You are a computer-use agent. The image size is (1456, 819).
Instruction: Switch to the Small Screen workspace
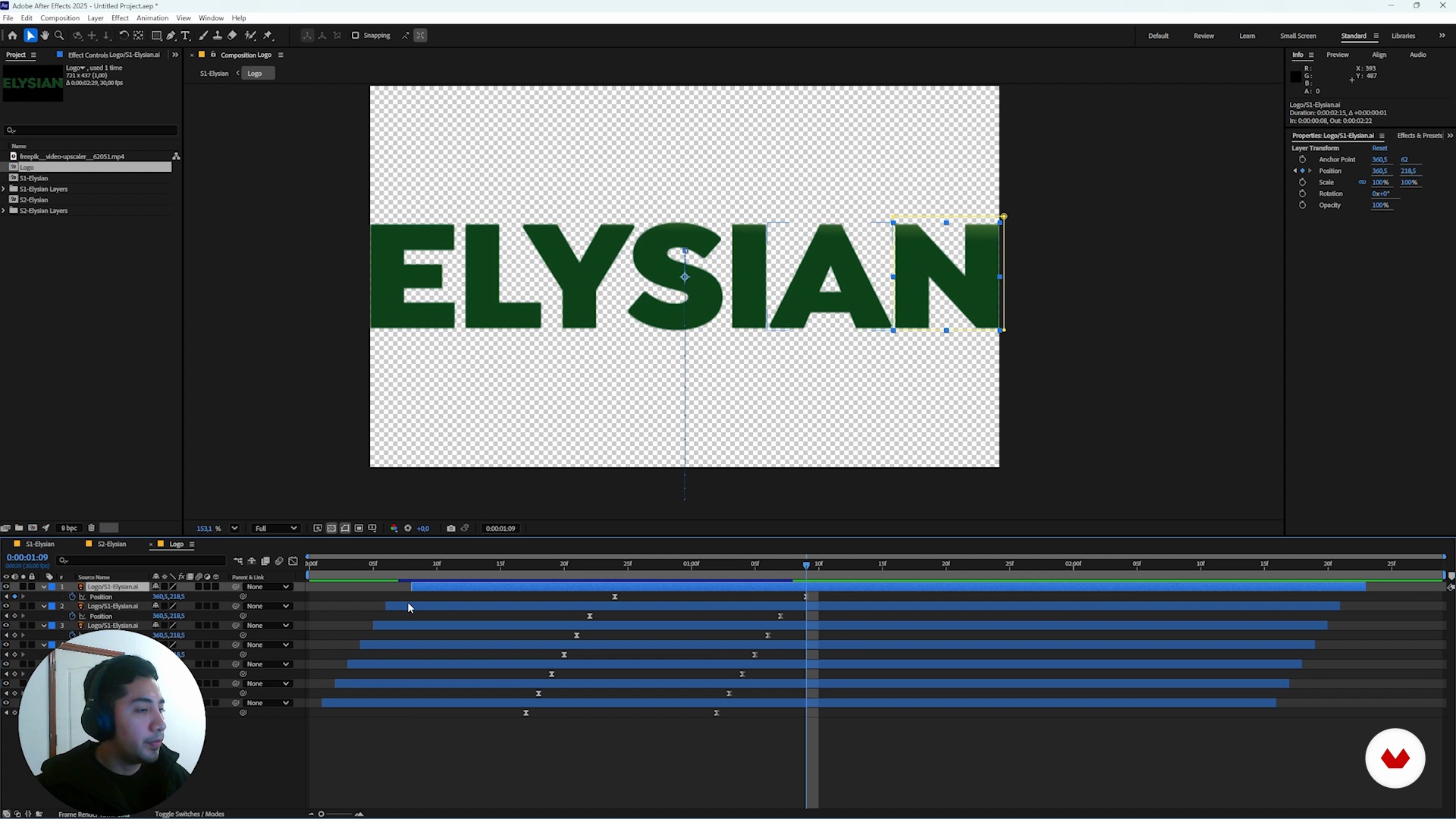click(x=1298, y=36)
